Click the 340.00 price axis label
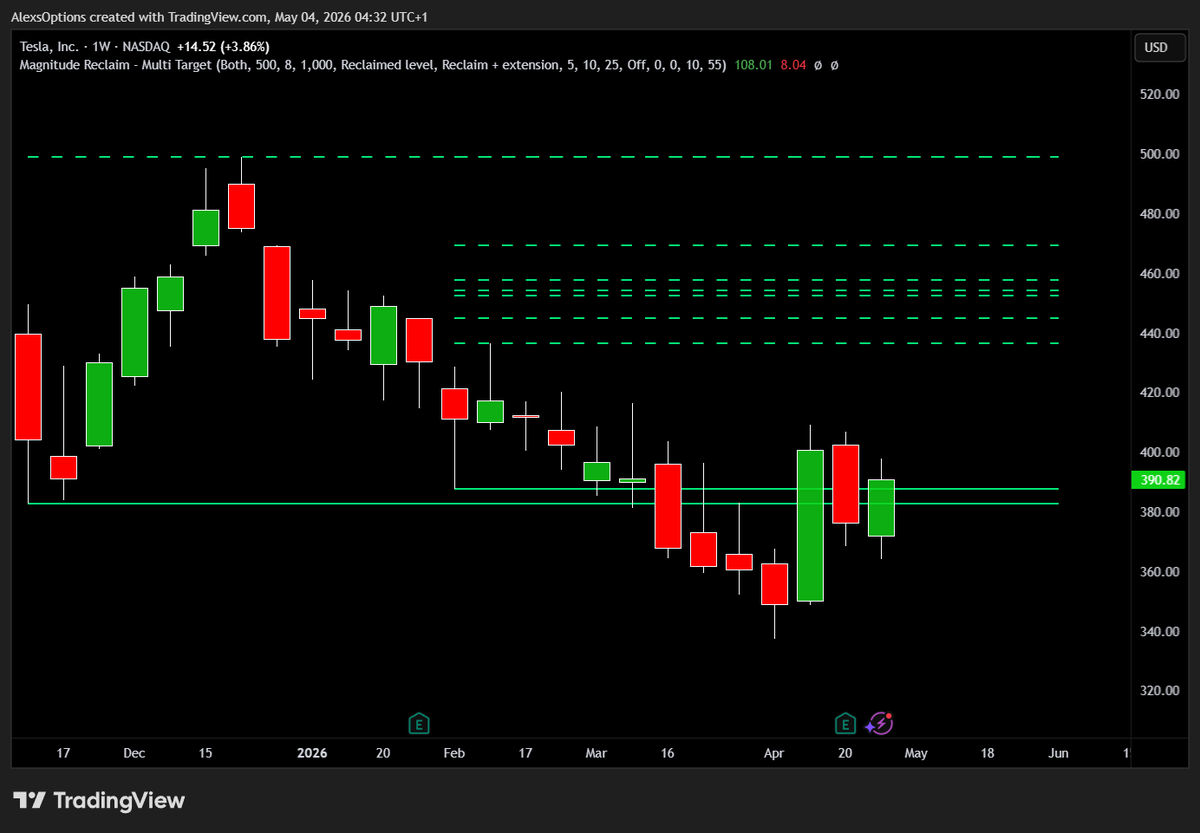The height and width of the screenshot is (833, 1200). pos(1160,632)
